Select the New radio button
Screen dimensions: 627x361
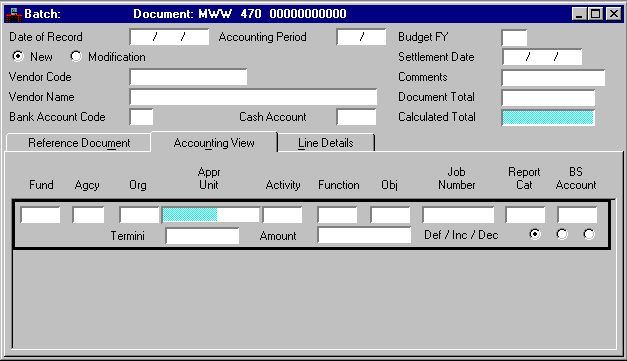[18, 56]
